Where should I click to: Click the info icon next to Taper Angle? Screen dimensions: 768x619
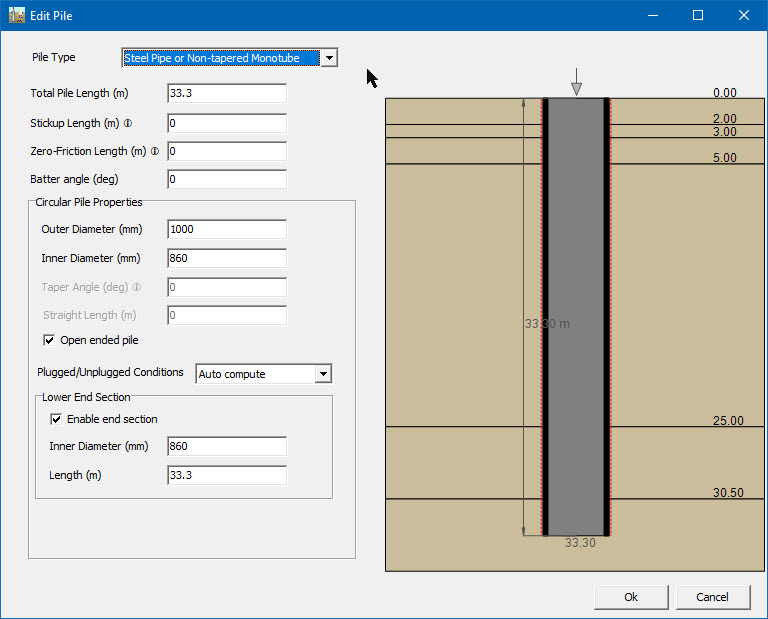[137, 287]
